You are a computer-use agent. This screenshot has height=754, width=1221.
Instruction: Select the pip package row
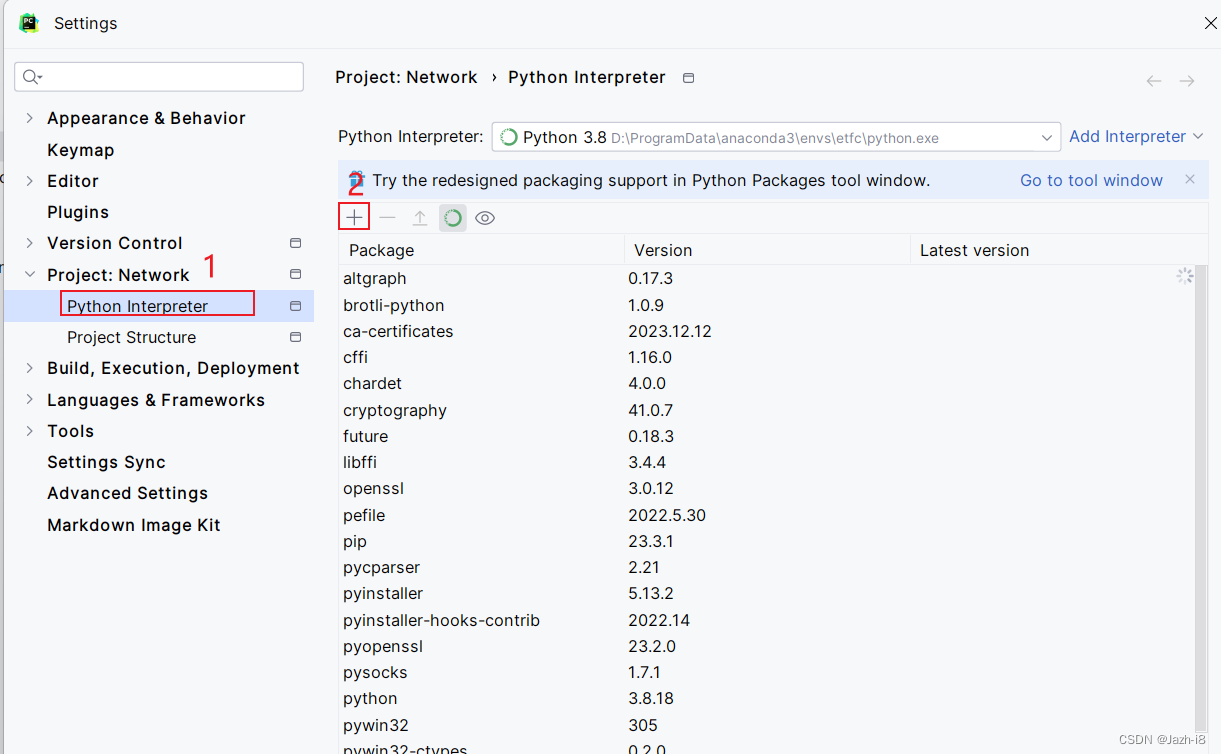(x=767, y=541)
